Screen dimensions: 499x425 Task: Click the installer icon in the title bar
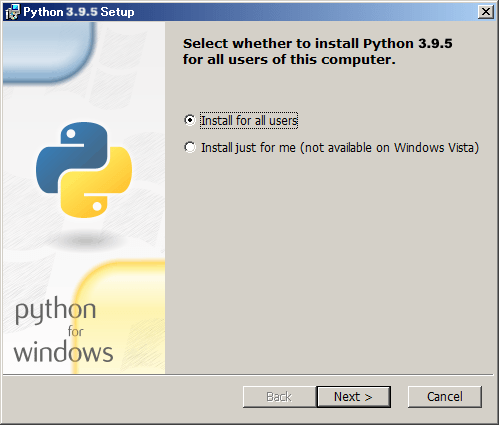click(12, 12)
